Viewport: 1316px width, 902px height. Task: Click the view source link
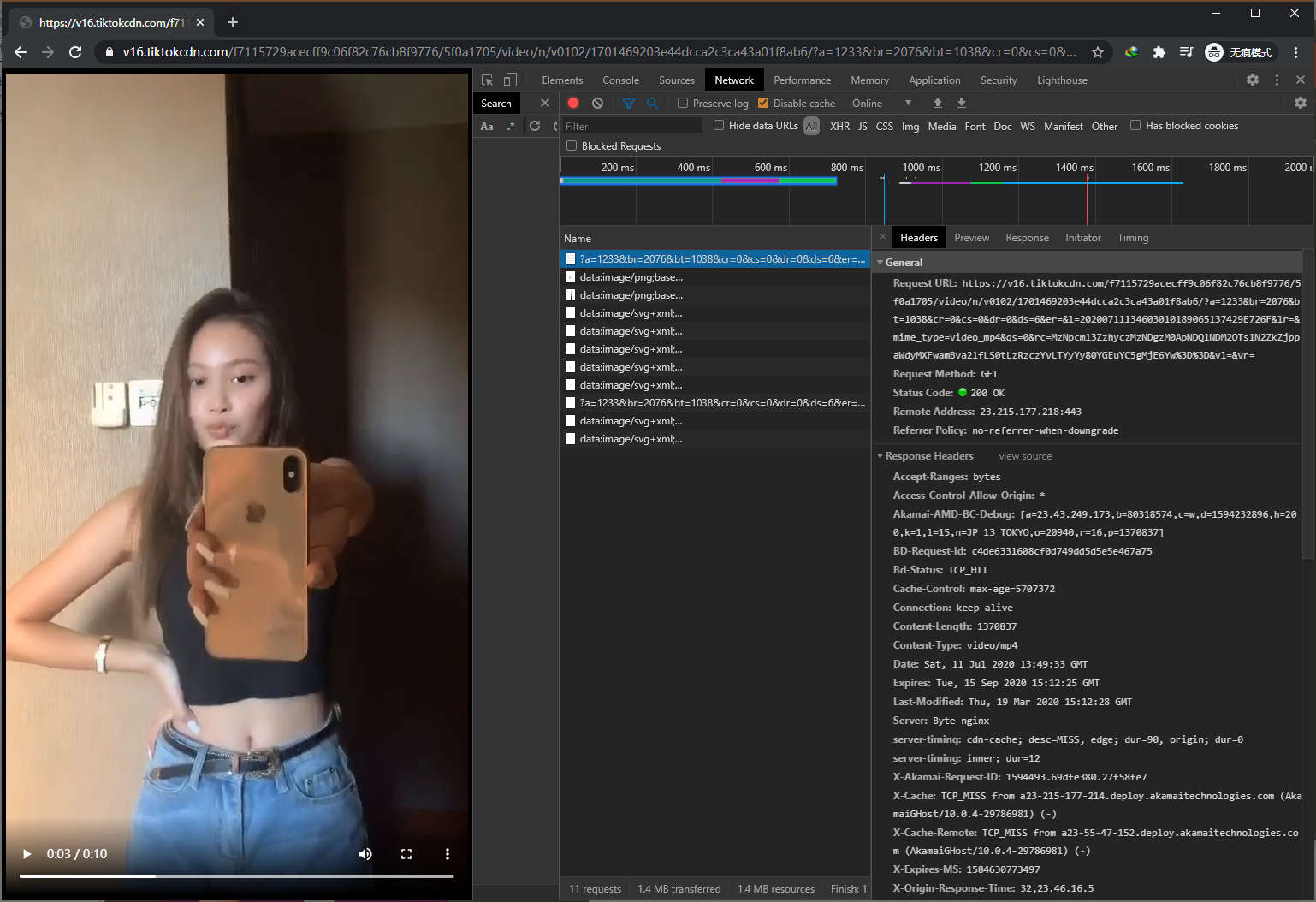click(x=1024, y=455)
